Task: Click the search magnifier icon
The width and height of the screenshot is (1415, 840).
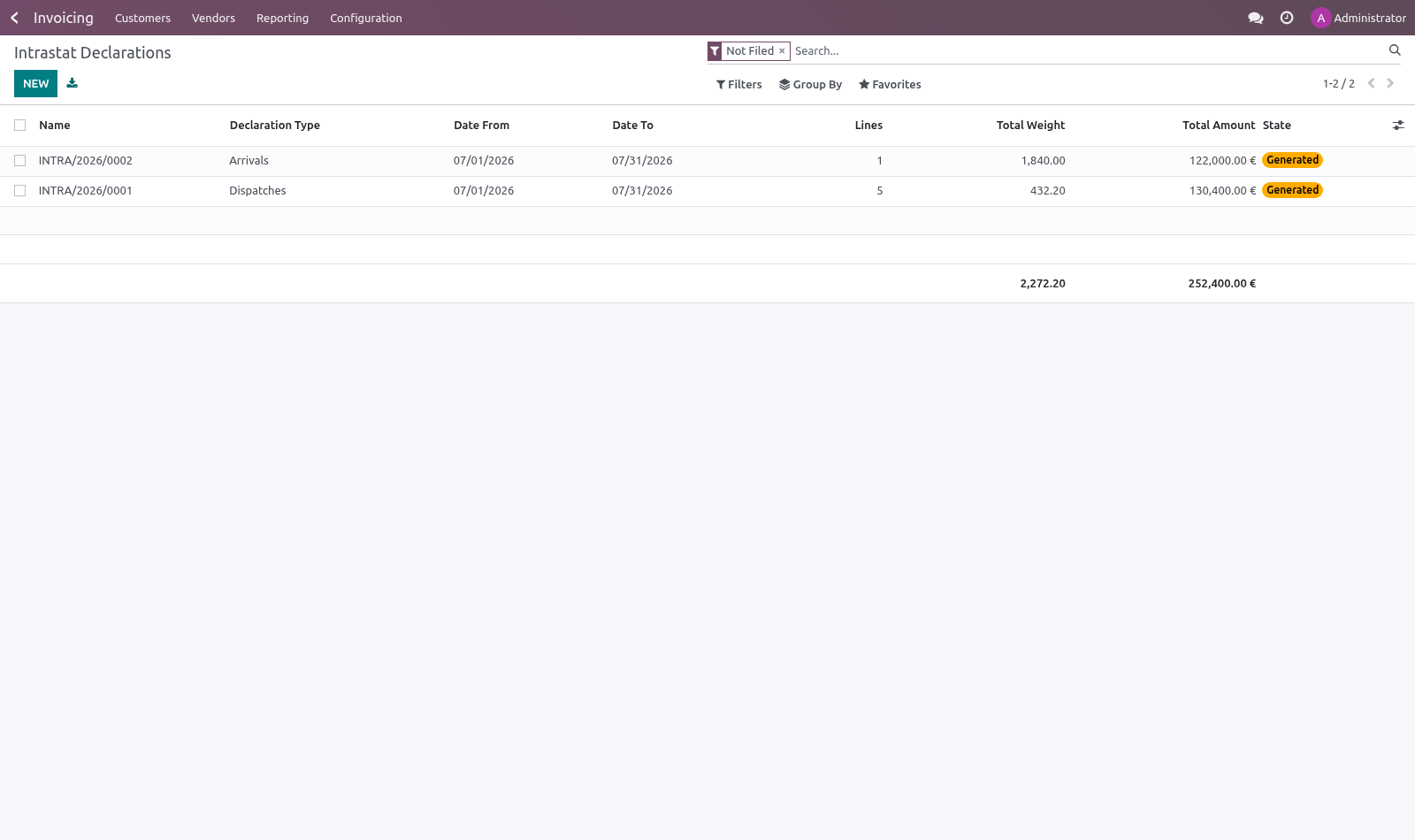Action: [x=1395, y=50]
